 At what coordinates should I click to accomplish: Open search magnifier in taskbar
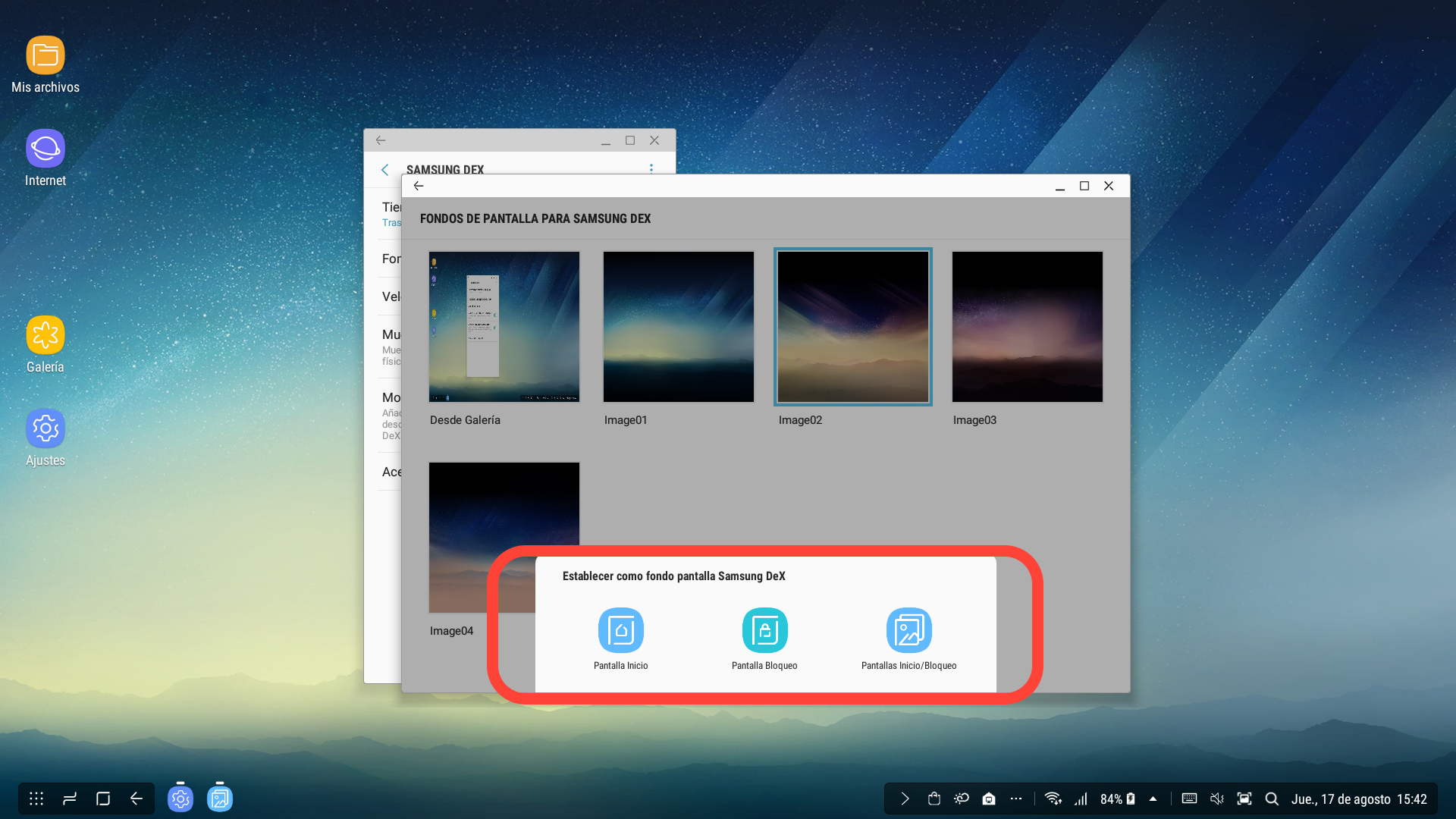pyautogui.click(x=1272, y=799)
